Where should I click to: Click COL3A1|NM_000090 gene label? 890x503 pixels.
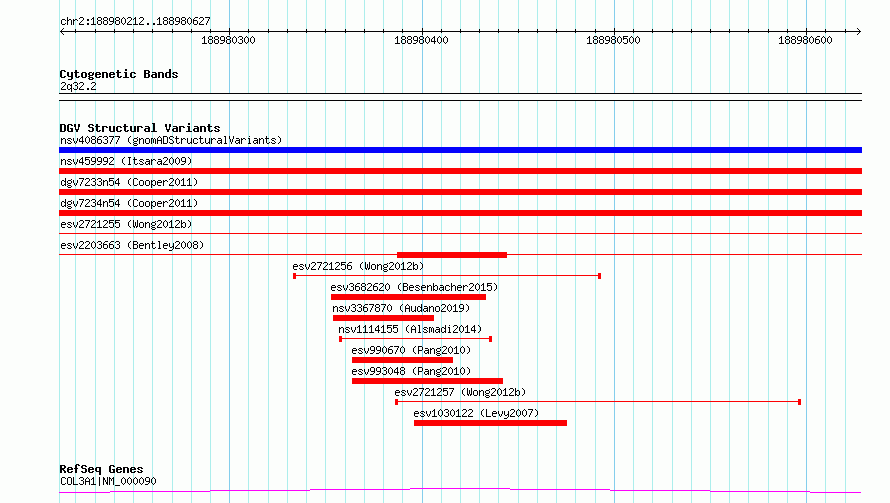pyautogui.click(x=108, y=481)
